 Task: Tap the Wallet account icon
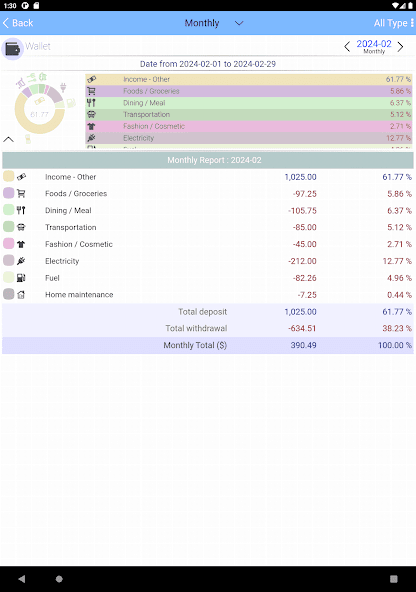point(12,49)
